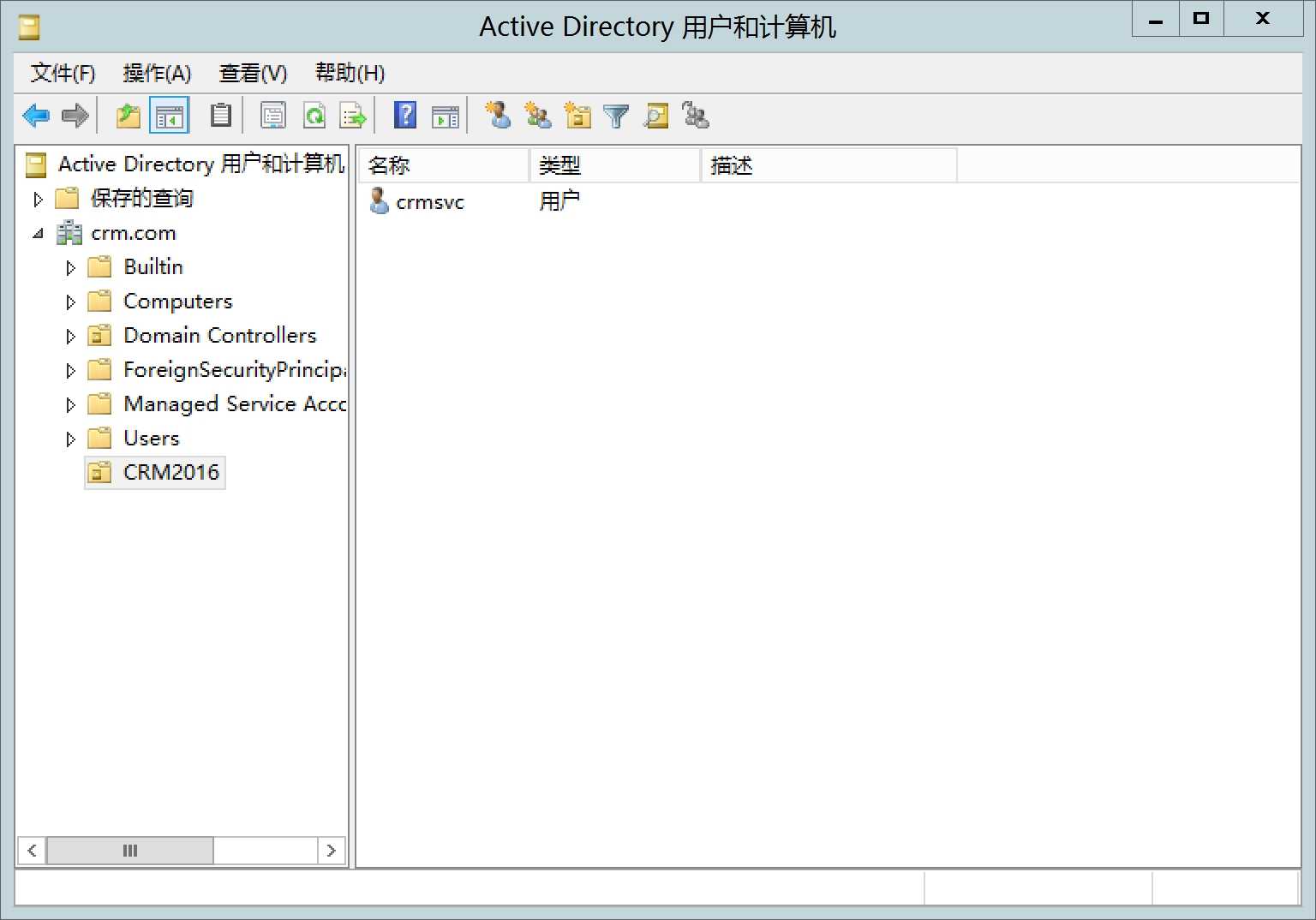Go back with the blue back arrow
This screenshot has width=1316, height=920.
(x=36, y=116)
